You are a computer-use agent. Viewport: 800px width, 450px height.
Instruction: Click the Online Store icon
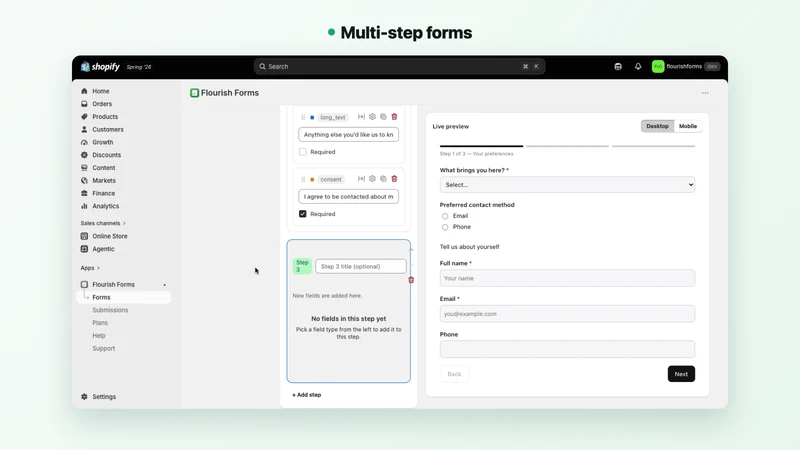[x=84, y=236]
